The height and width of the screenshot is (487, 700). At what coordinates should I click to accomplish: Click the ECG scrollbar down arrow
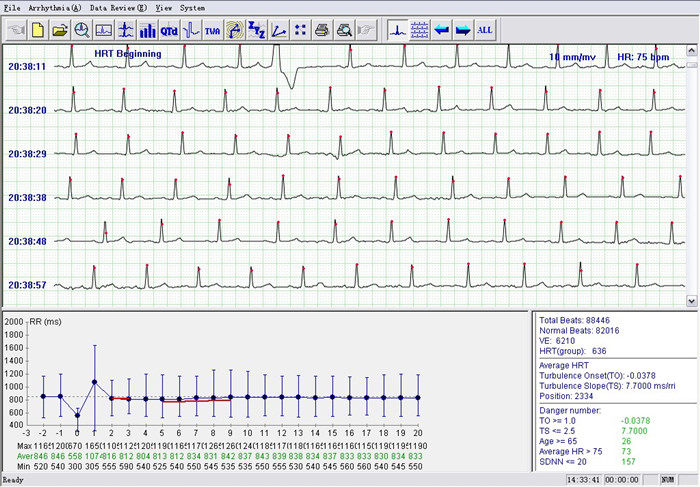click(692, 300)
